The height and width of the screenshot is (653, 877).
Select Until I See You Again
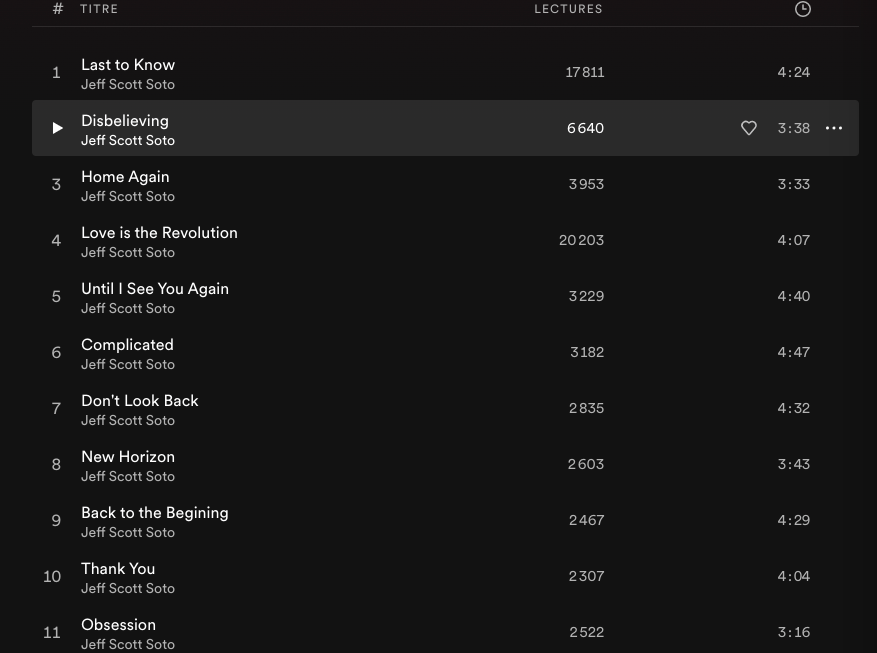click(x=155, y=289)
